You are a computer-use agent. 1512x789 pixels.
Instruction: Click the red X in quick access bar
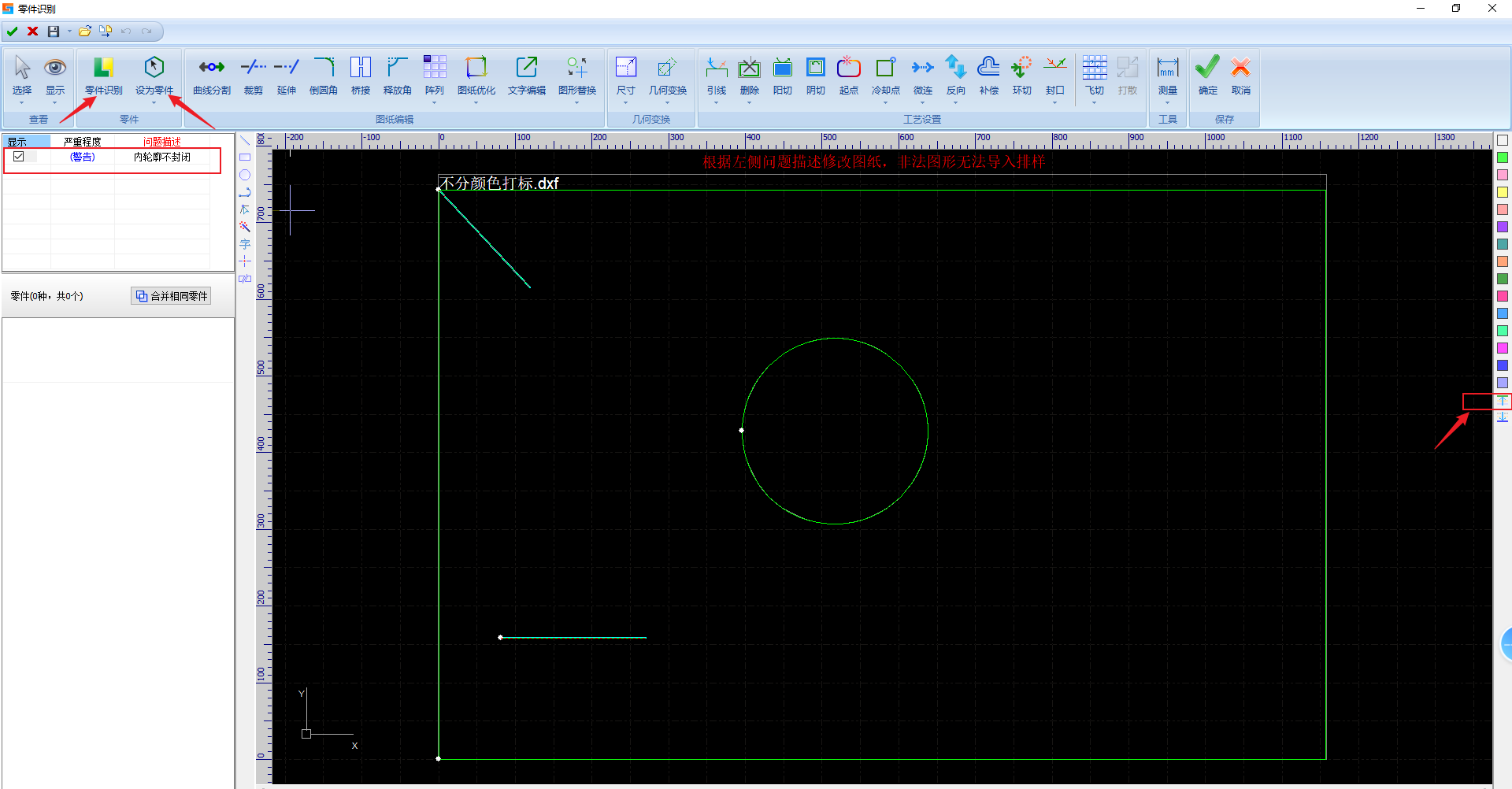pyautogui.click(x=33, y=31)
